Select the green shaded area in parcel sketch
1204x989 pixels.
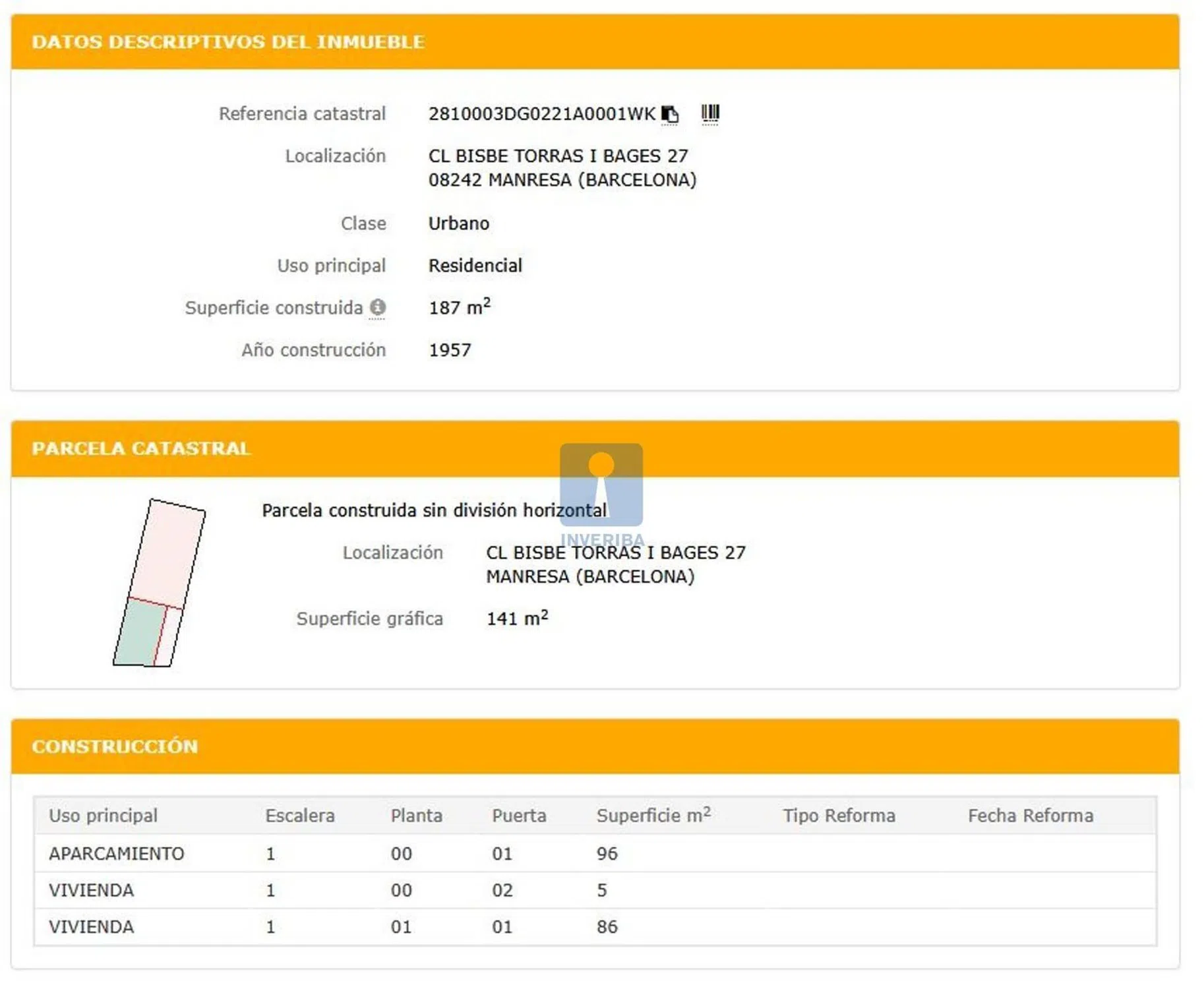[x=140, y=633]
